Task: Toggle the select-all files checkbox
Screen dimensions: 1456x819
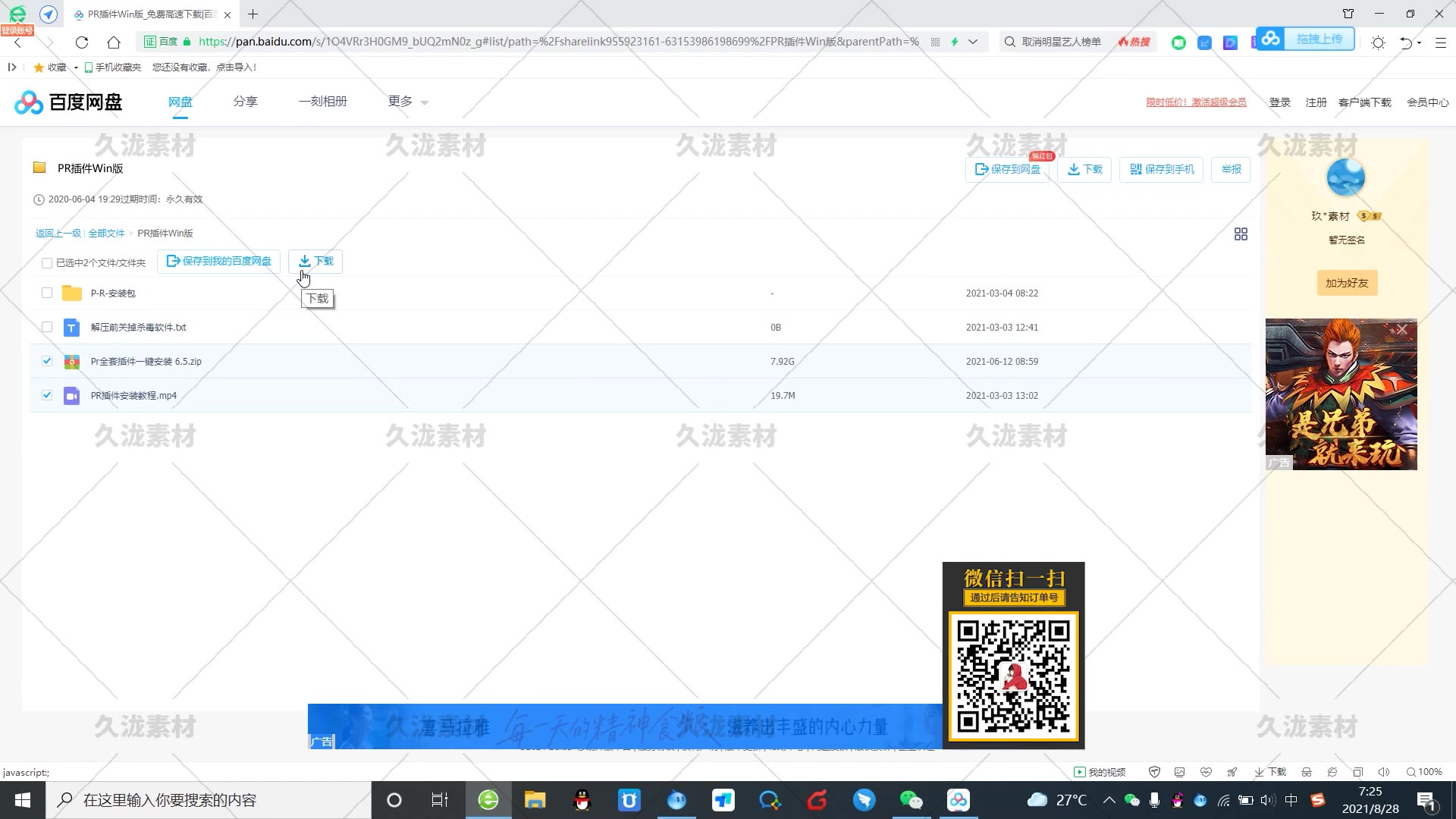Action: (47, 263)
